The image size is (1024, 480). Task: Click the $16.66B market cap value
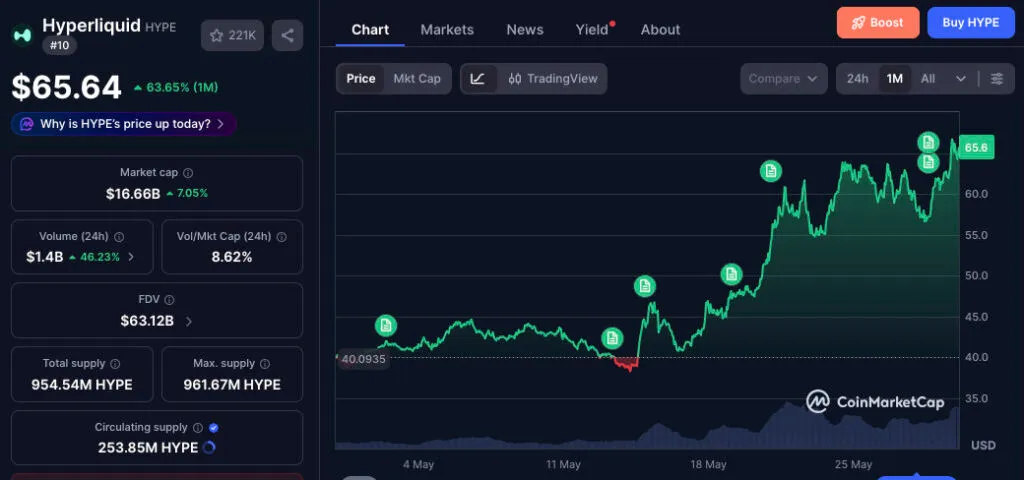[x=133, y=193]
